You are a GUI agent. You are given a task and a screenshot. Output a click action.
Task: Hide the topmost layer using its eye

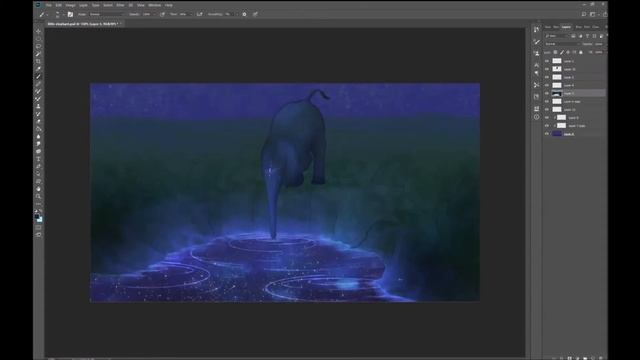tap(547, 61)
